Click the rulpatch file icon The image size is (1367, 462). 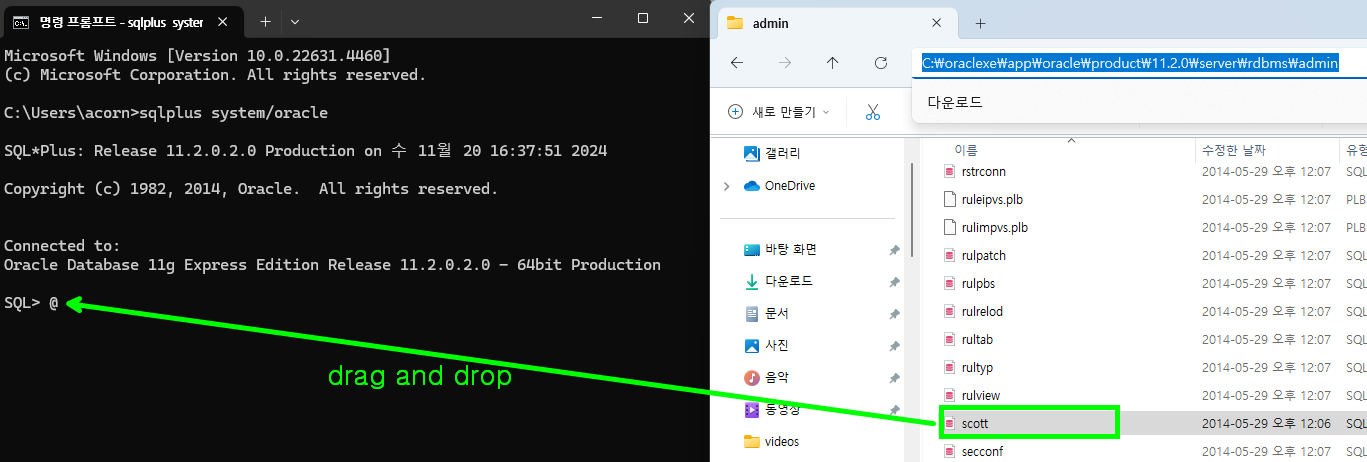[951, 255]
